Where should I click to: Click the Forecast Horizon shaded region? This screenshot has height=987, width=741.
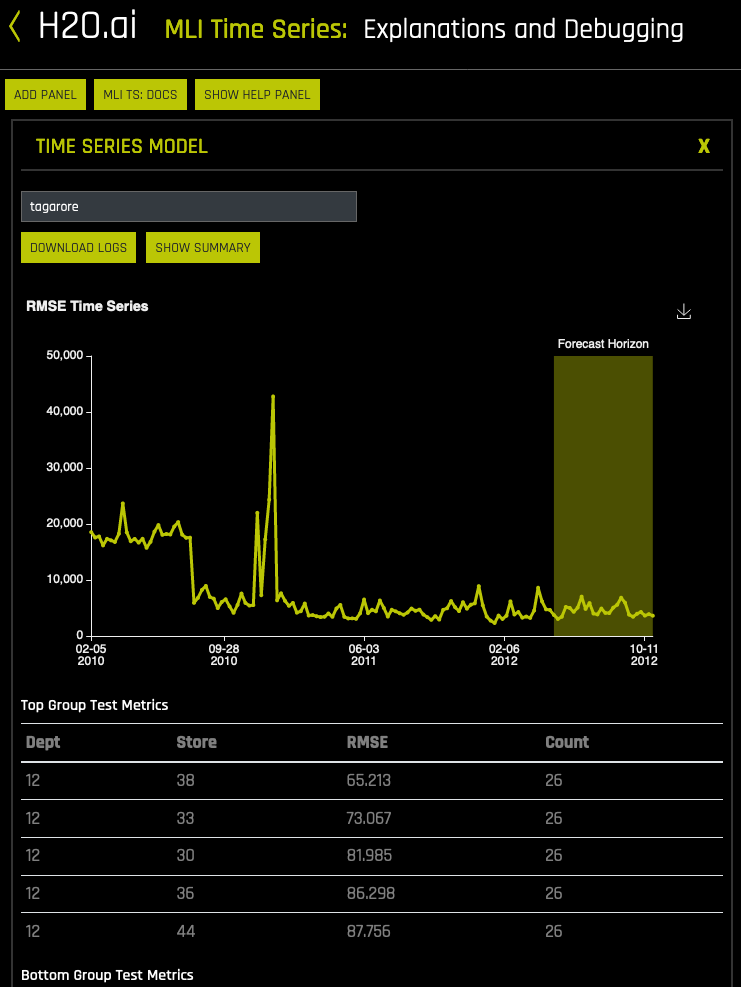(x=603, y=496)
